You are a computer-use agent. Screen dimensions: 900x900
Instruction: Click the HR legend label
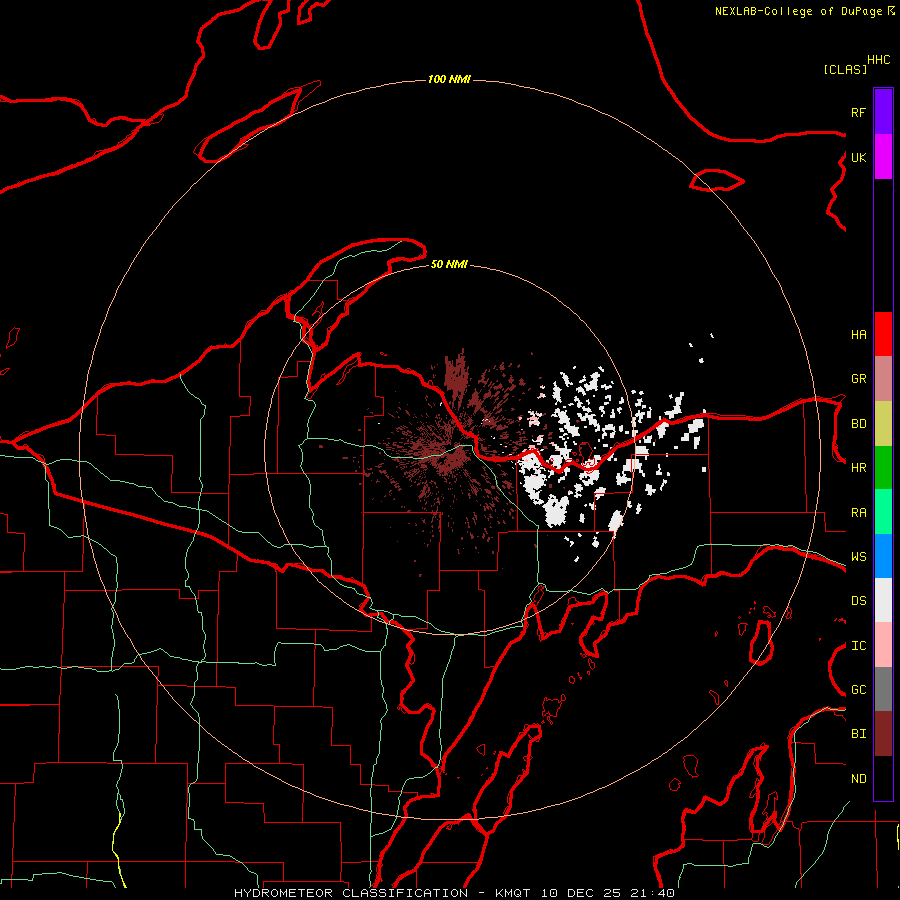click(858, 468)
